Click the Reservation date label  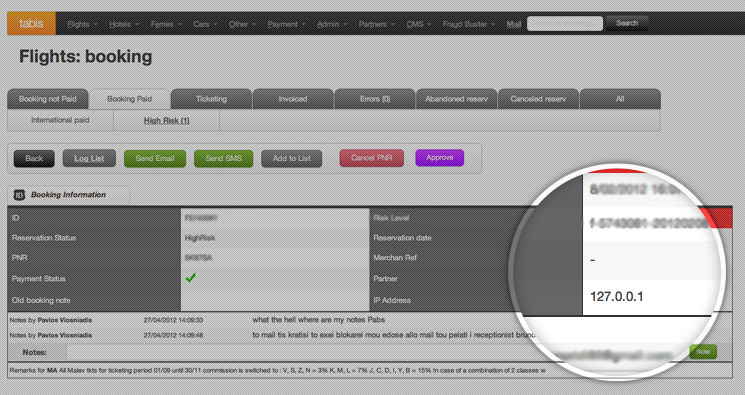click(402, 238)
